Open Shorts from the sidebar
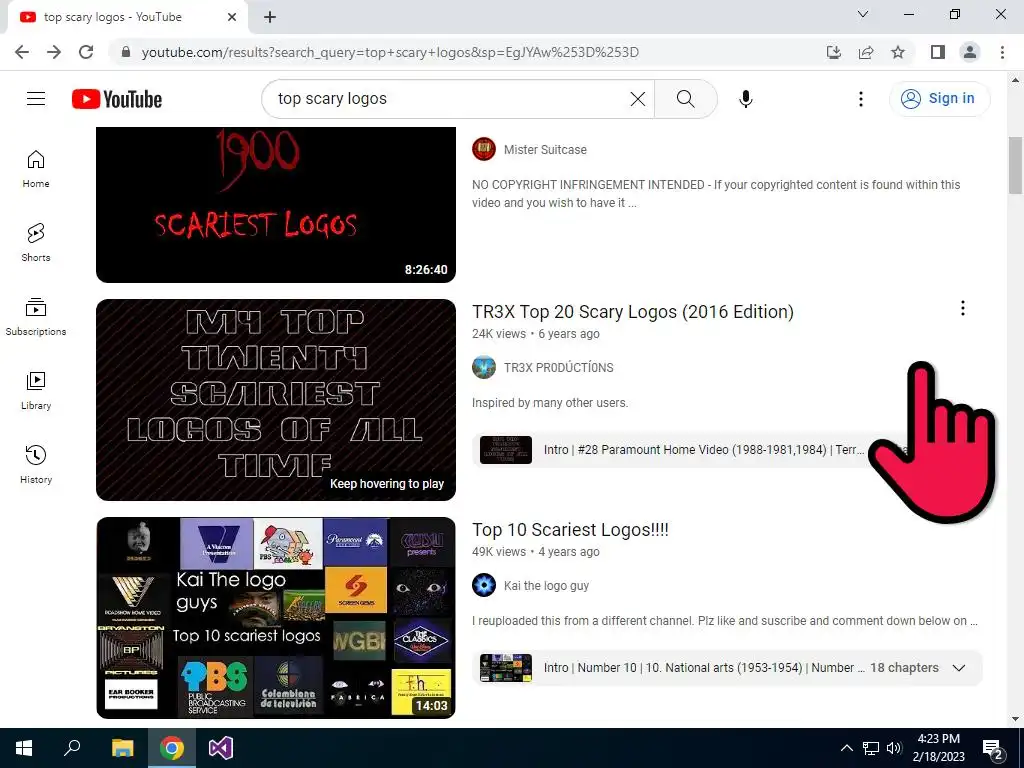Screen dimensions: 1024x768 pyautogui.click(x=36, y=242)
